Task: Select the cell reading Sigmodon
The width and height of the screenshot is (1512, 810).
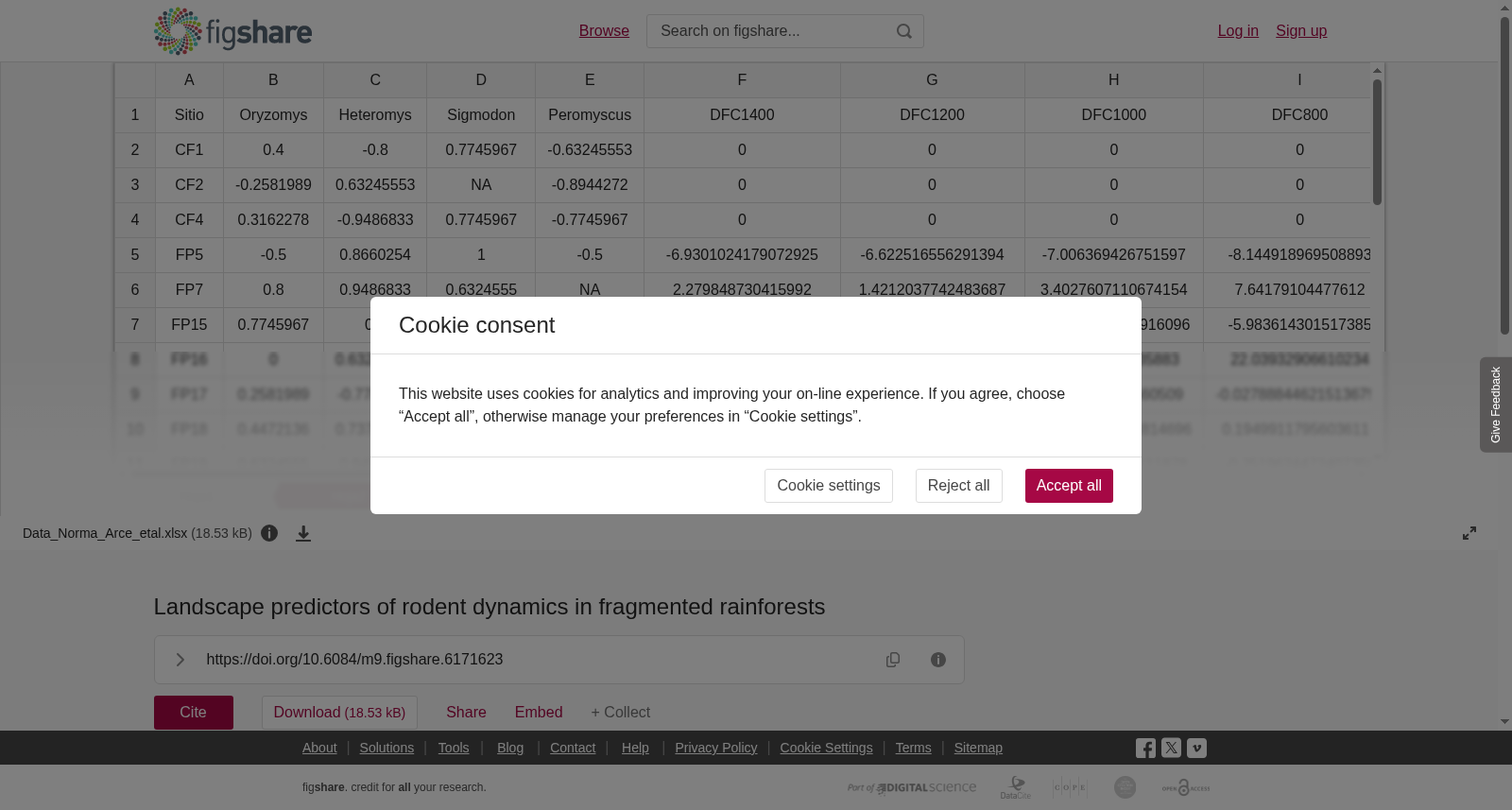Action: point(481,115)
